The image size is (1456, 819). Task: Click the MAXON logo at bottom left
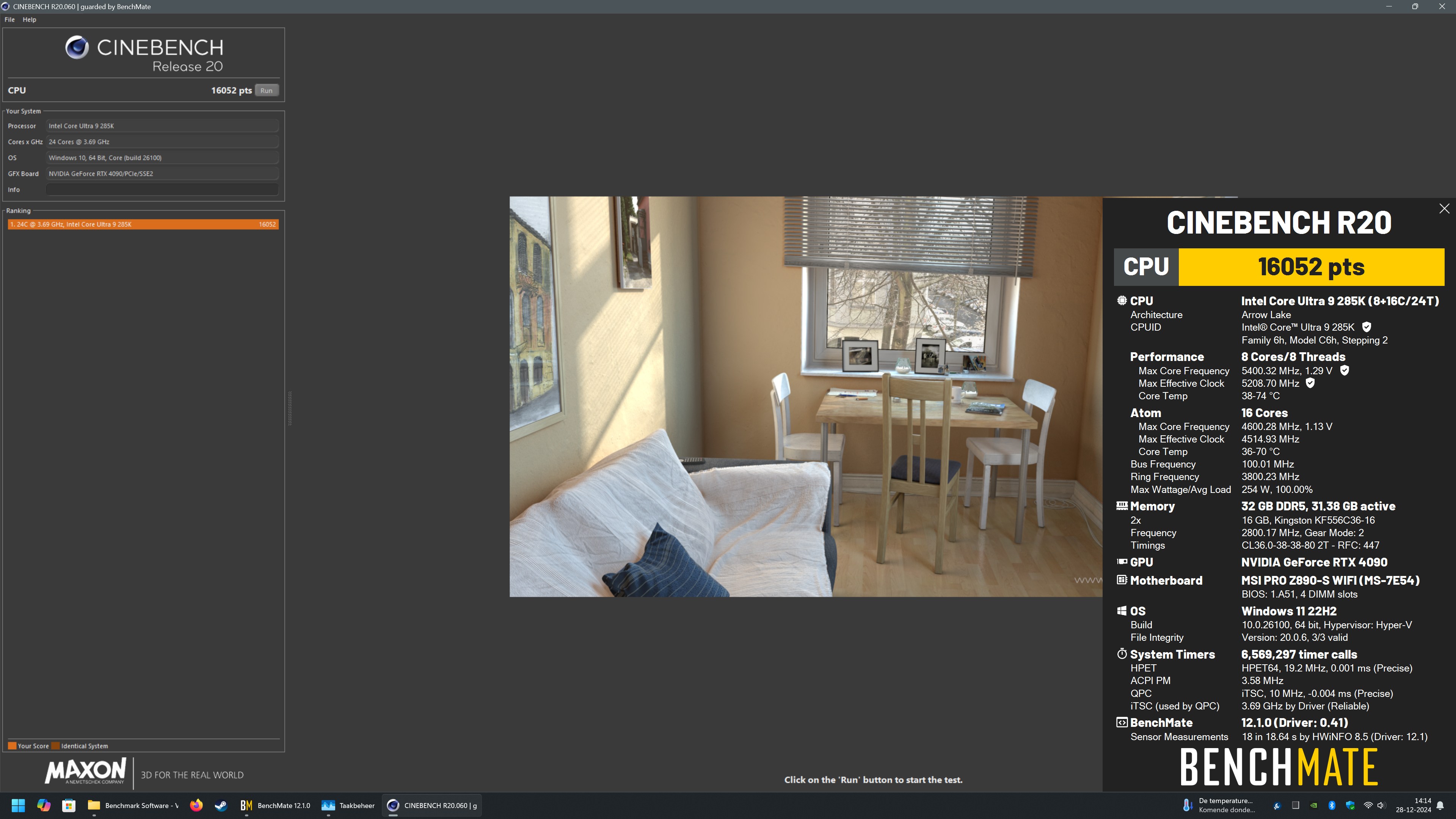pyautogui.click(x=85, y=772)
